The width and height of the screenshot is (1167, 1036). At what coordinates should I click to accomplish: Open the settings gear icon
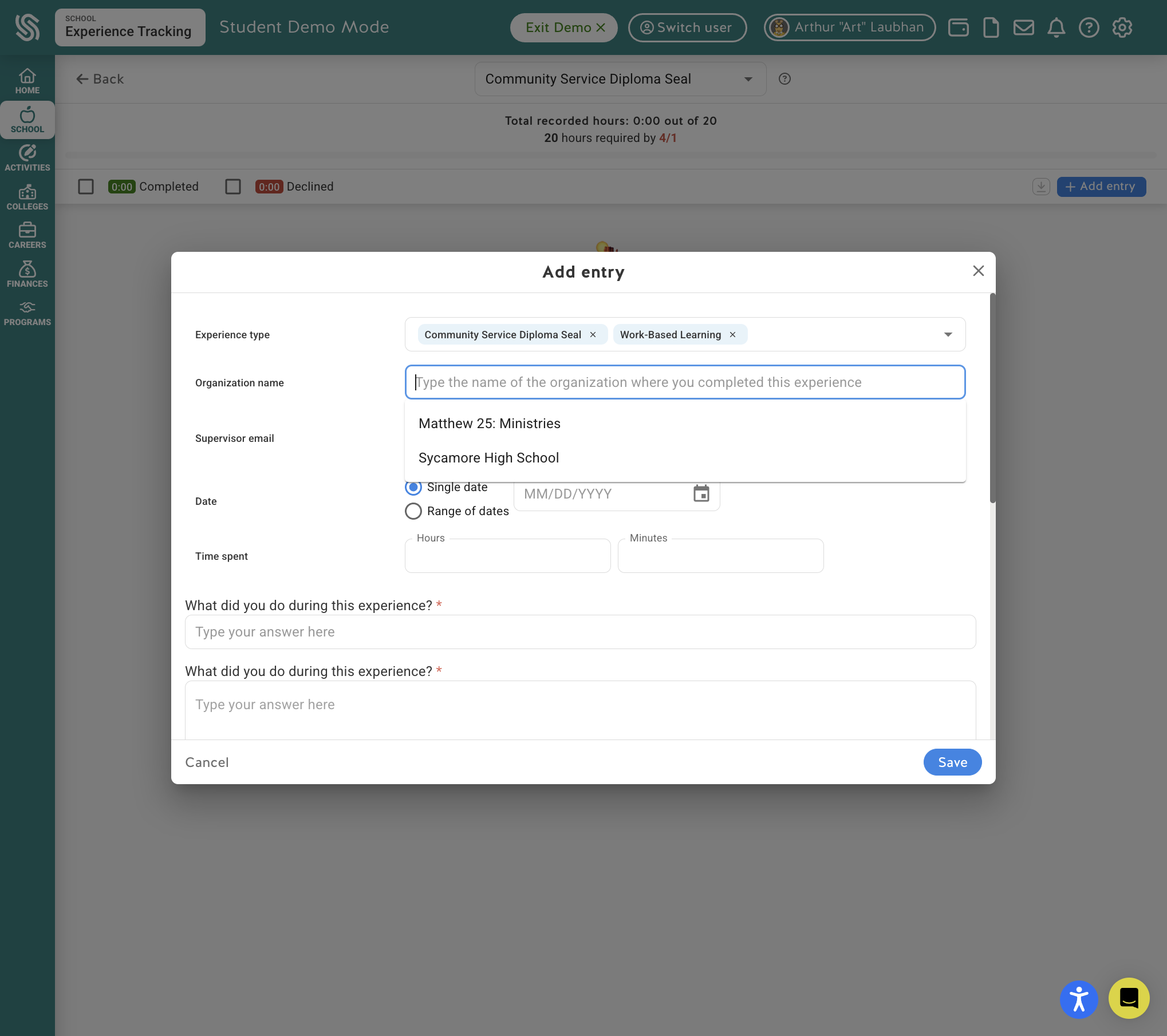[1122, 27]
